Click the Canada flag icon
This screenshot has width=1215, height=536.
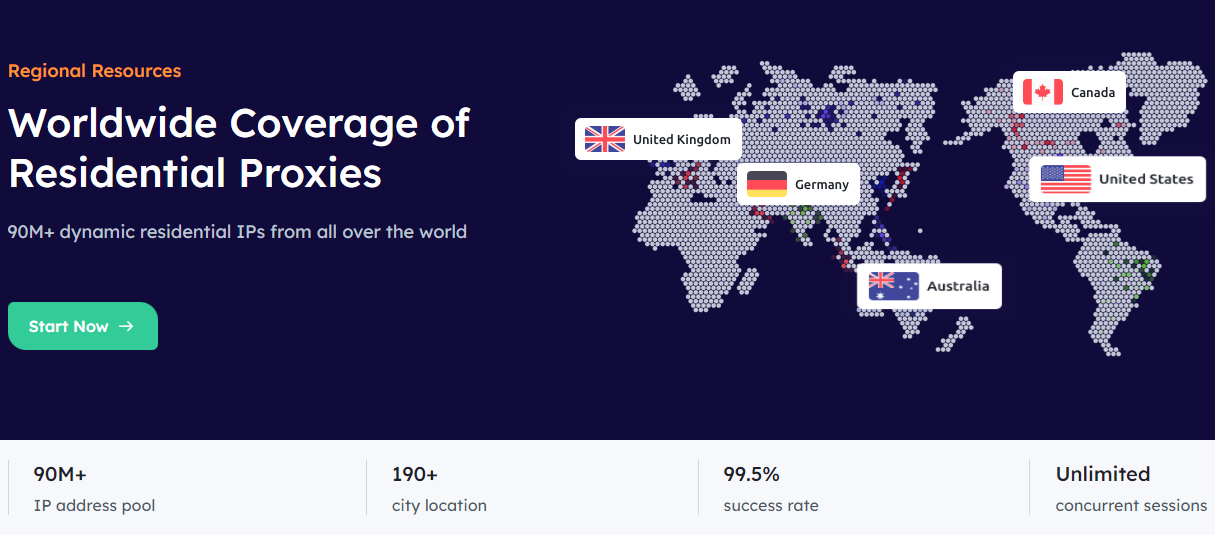click(x=1043, y=92)
